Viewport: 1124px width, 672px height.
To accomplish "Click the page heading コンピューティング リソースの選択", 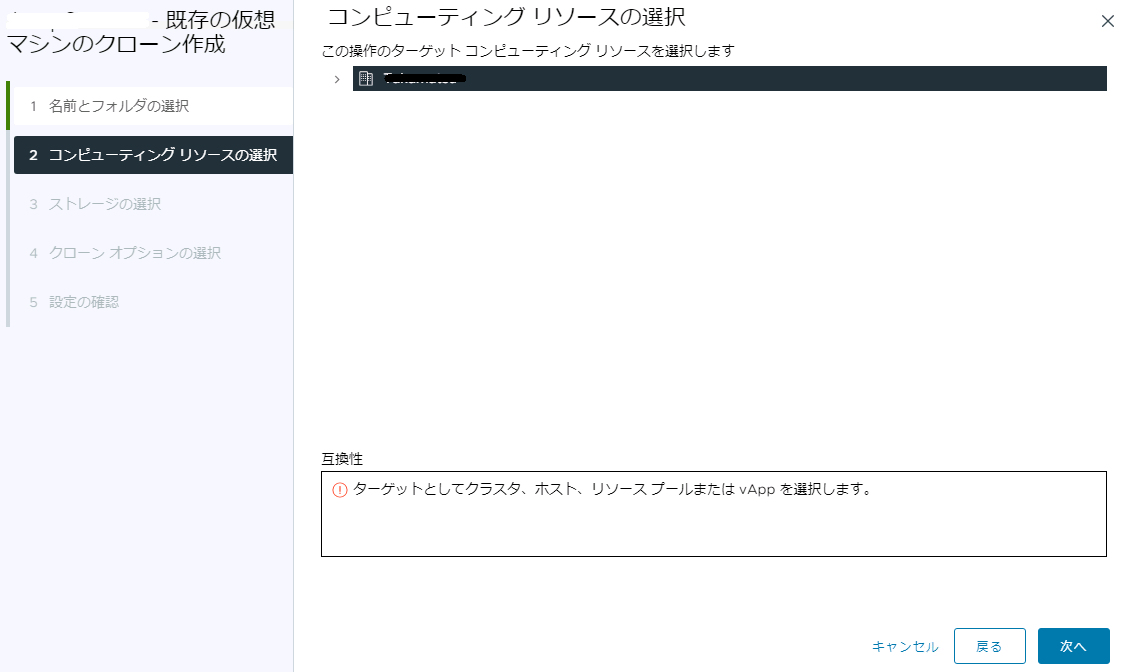I will click(x=506, y=16).
